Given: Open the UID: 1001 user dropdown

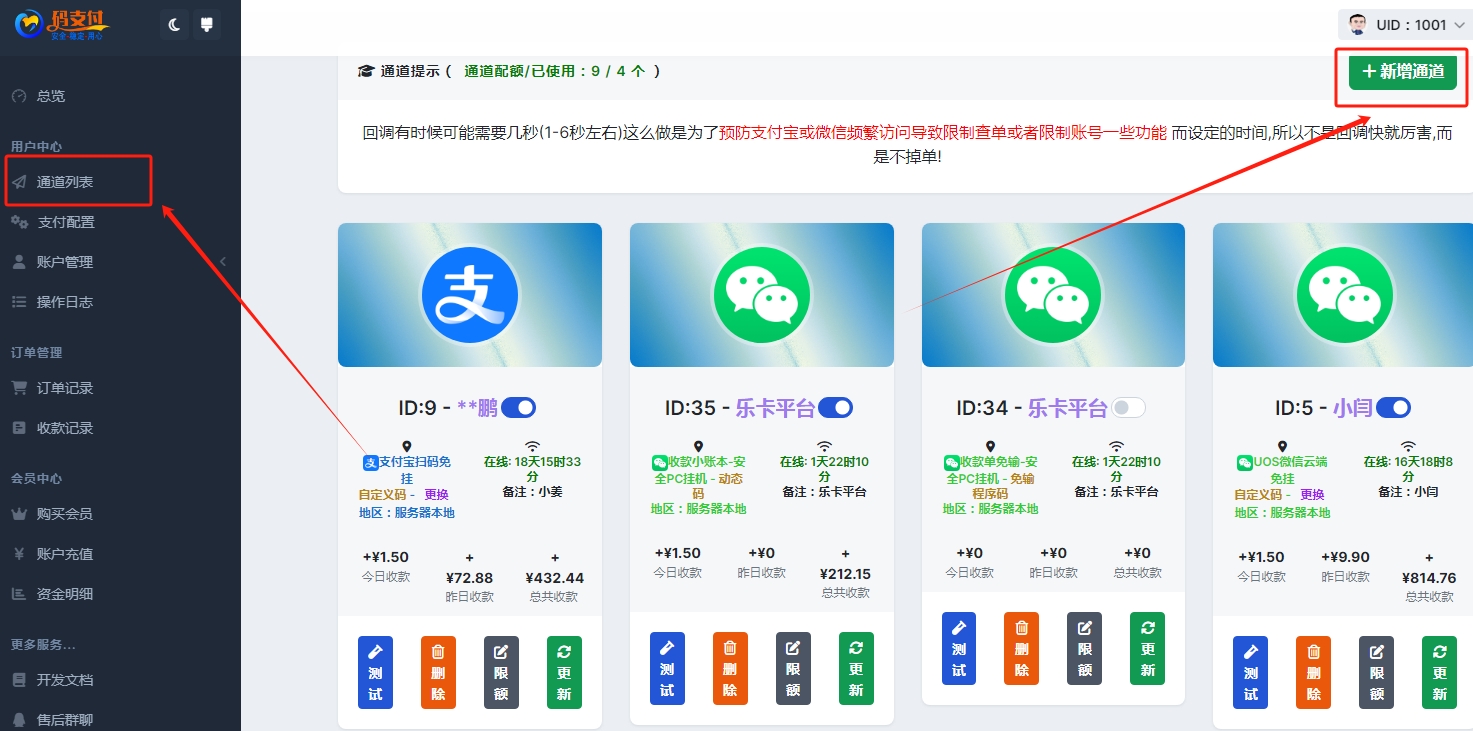Looking at the screenshot, I should pyautogui.click(x=1406, y=24).
